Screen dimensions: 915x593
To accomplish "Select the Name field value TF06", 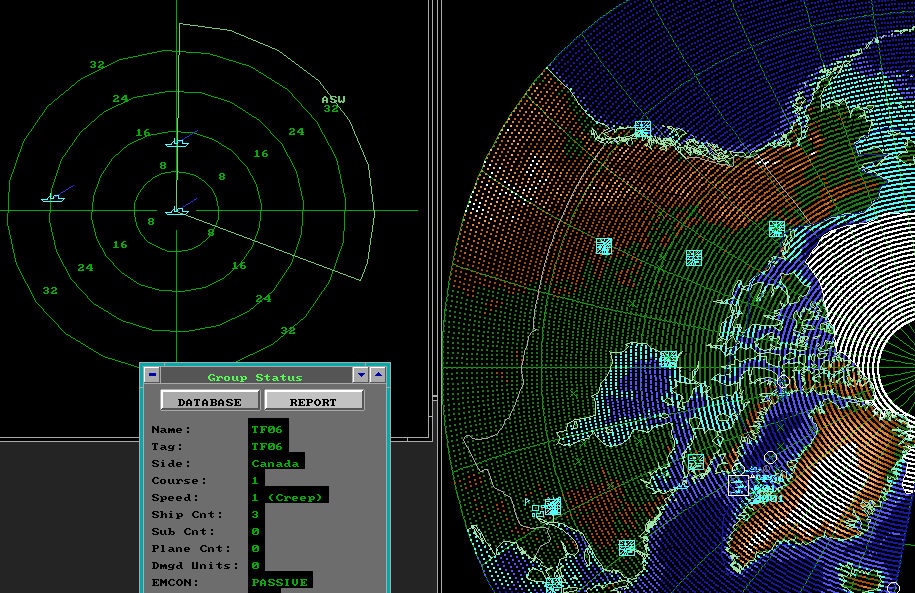I will point(267,429).
